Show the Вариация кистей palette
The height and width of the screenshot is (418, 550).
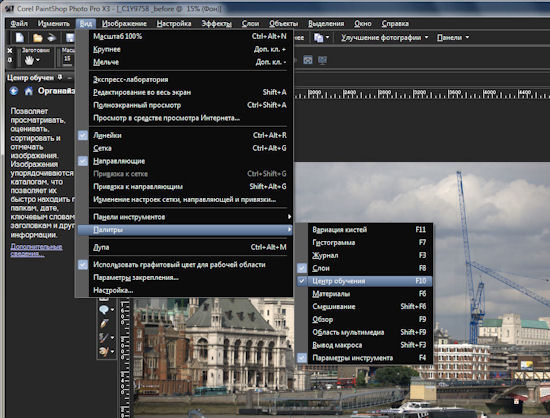[364, 229]
